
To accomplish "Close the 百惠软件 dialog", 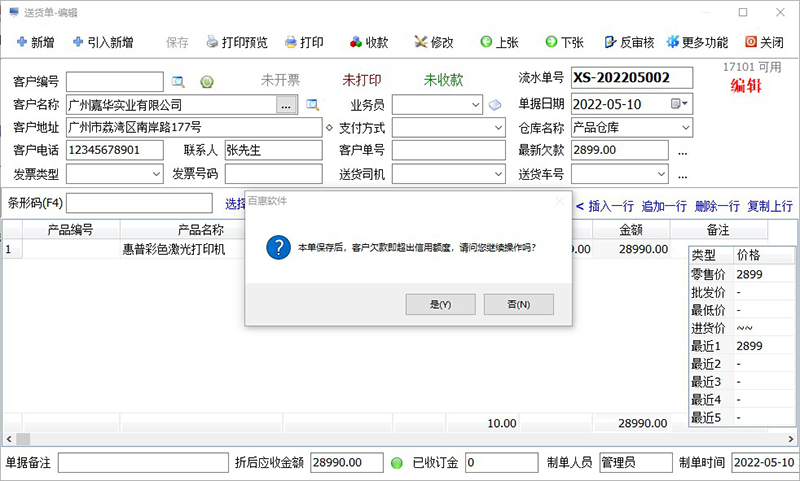I will 560,201.
